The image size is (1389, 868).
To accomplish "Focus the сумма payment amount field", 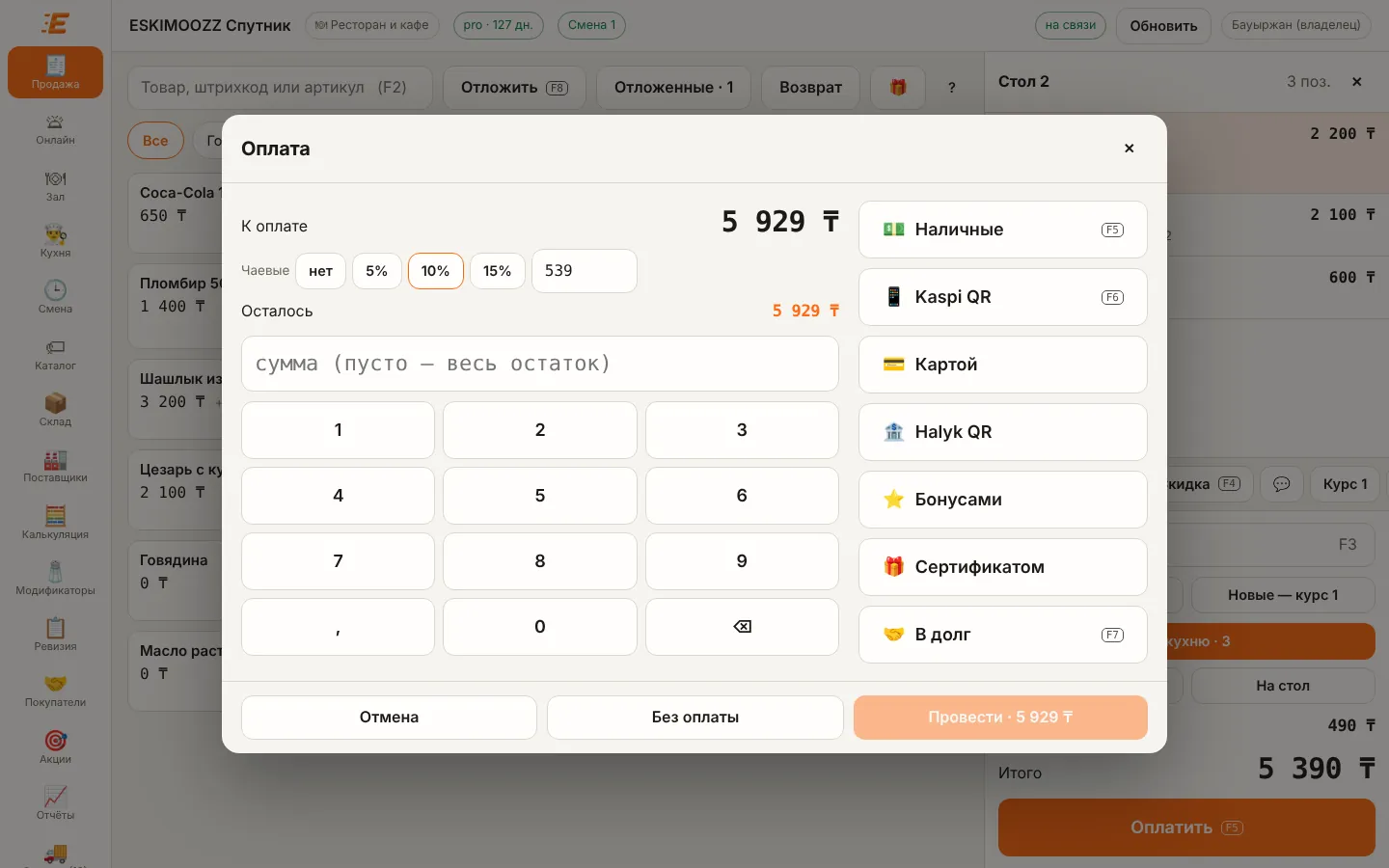I will (x=540, y=364).
